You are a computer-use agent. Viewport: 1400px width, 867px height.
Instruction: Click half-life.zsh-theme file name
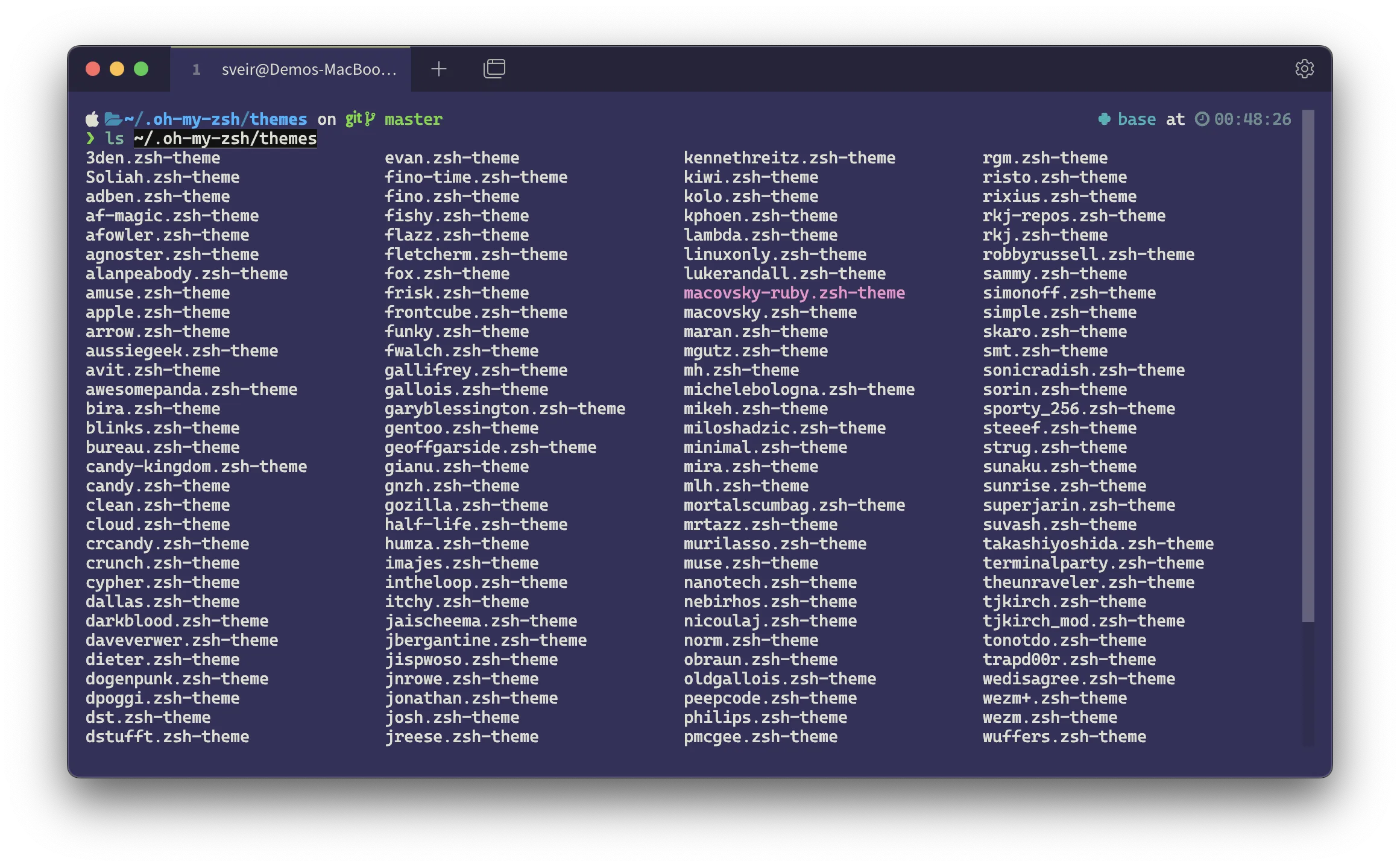point(476,525)
